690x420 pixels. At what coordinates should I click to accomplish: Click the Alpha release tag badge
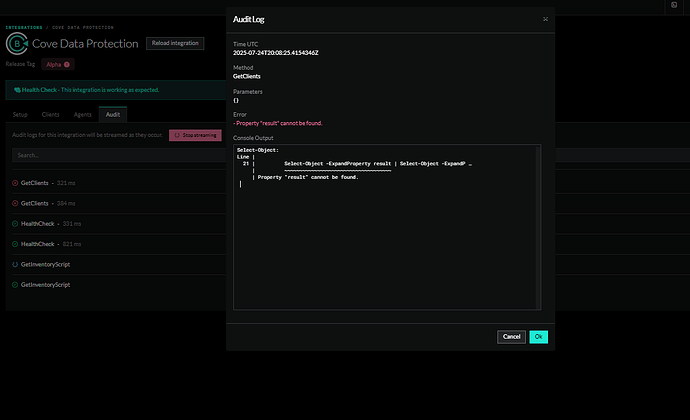pyautogui.click(x=58, y=64)
